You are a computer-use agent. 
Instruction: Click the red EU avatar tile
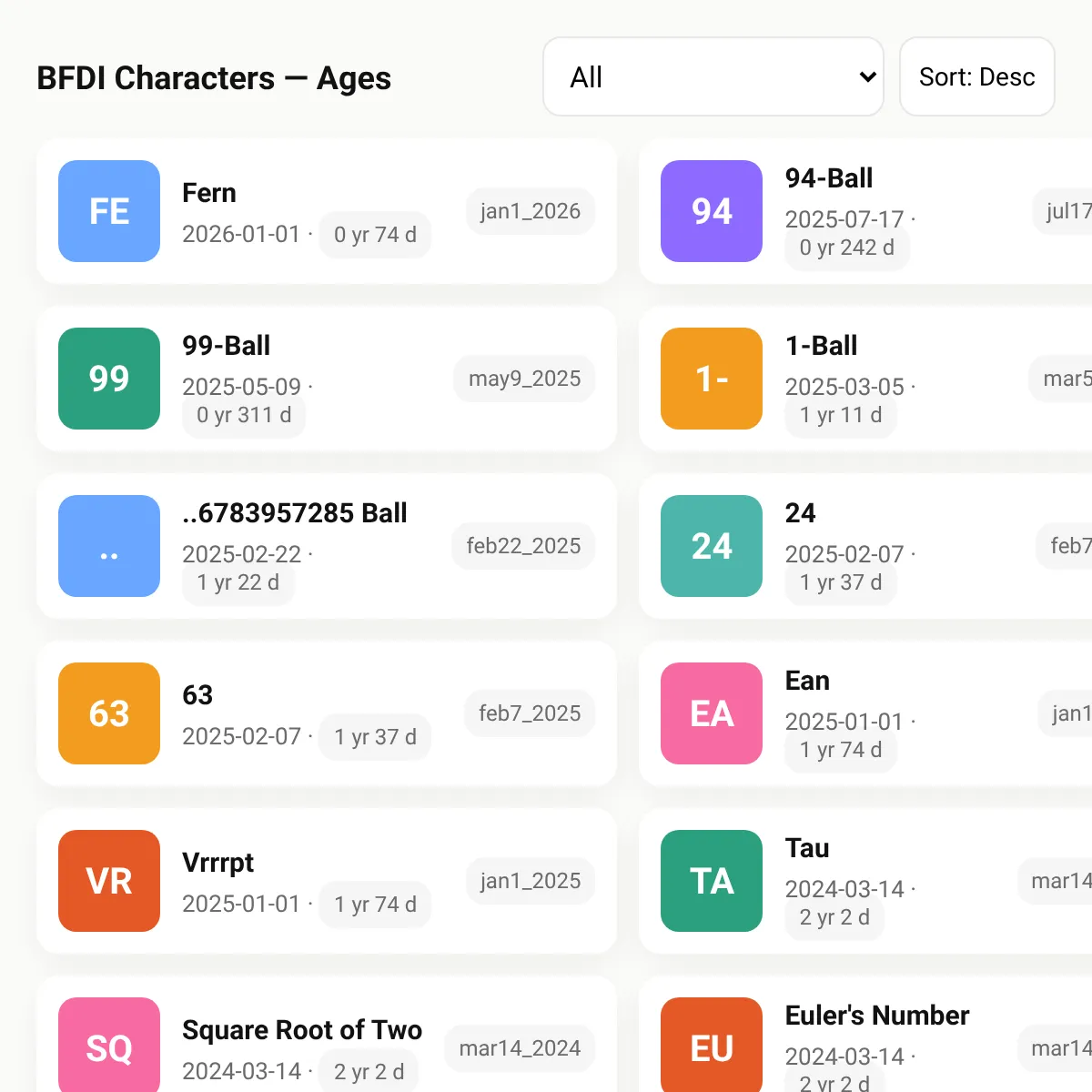coord(712,1045)
